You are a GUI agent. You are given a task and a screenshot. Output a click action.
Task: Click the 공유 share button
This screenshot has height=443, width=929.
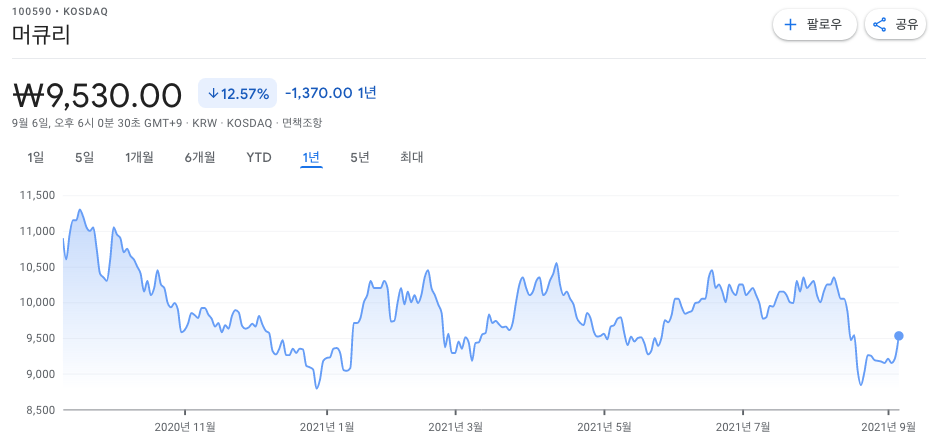pos(895,25)
